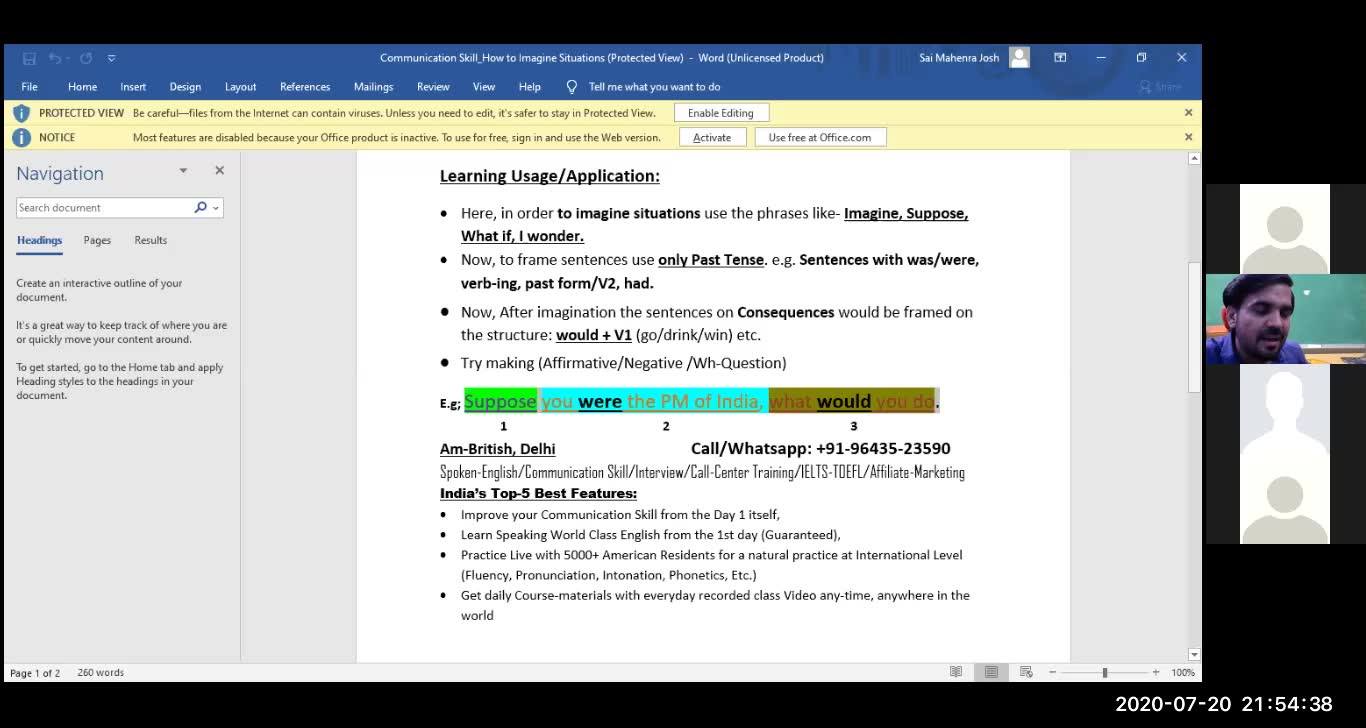The width and height of the screenshot is (1366, 728).
Task: Expand the Customize Quick Access Toolbar arrow
Action: click(112, 58)
